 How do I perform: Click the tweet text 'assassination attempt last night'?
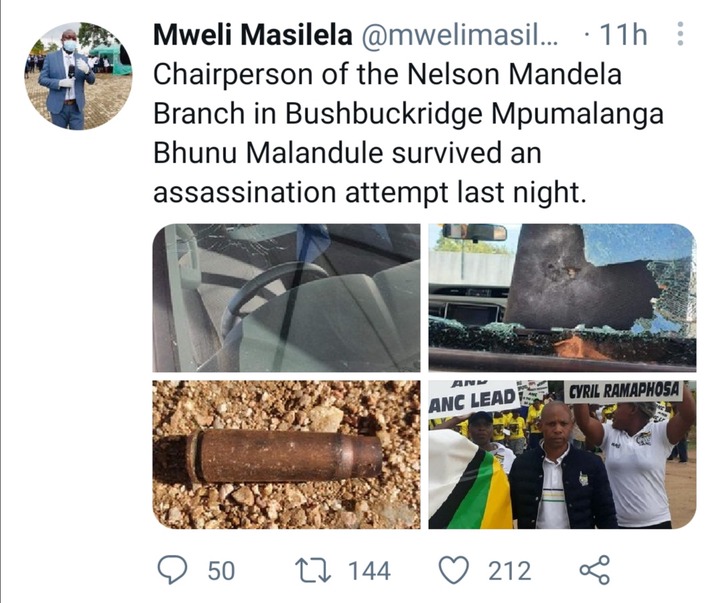pos(370,192)
